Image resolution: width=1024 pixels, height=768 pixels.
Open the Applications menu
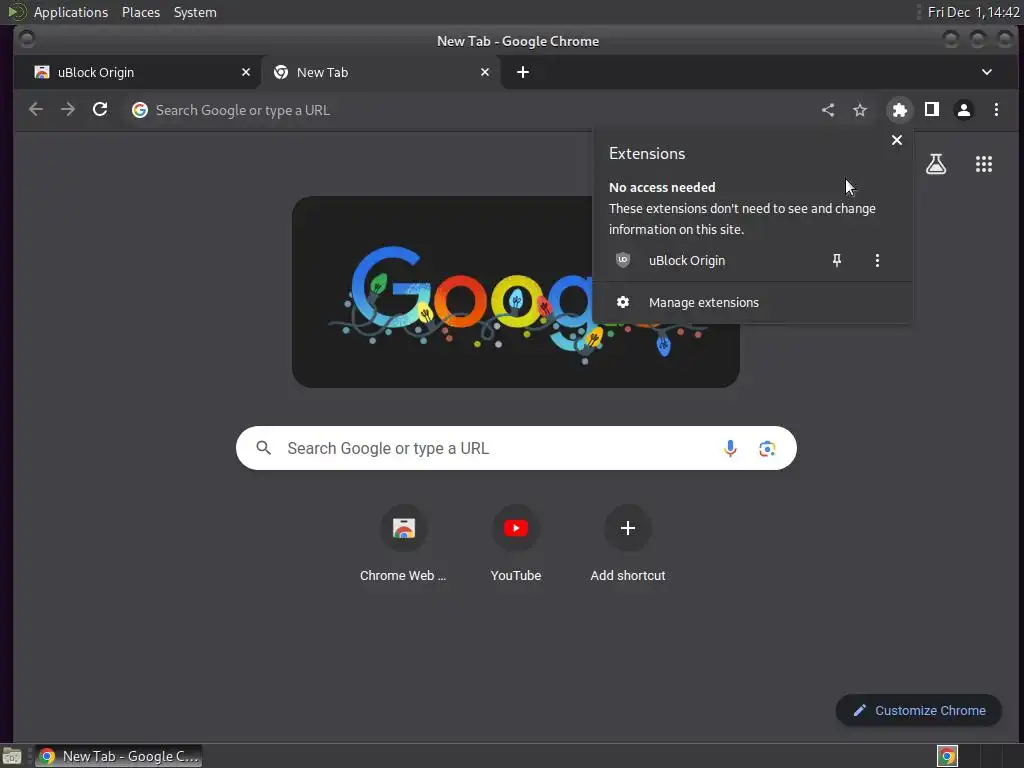coord(71,12)
